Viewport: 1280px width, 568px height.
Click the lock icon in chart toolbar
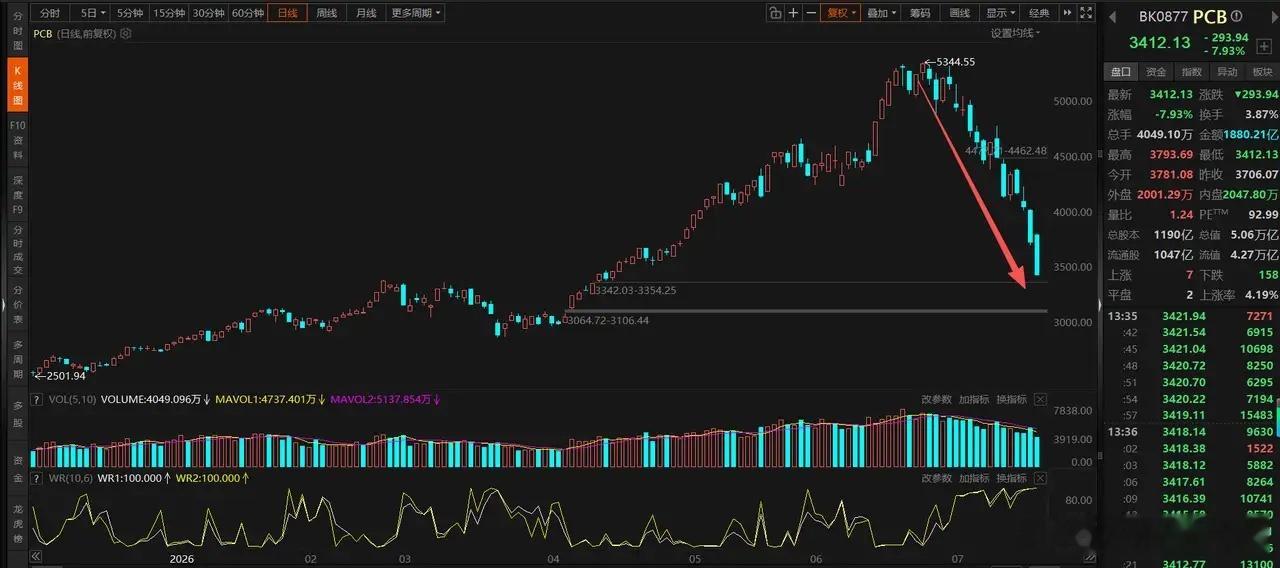click(x=775, y=13)
